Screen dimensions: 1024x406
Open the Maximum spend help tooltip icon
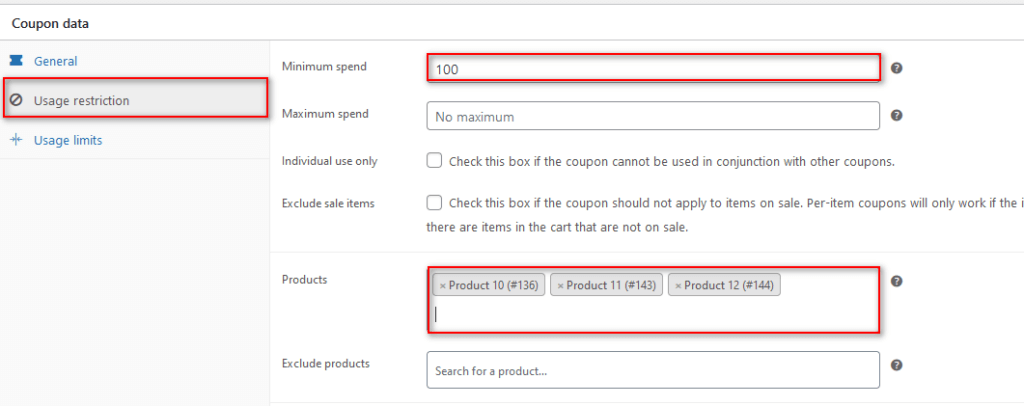tap(897, 116)
